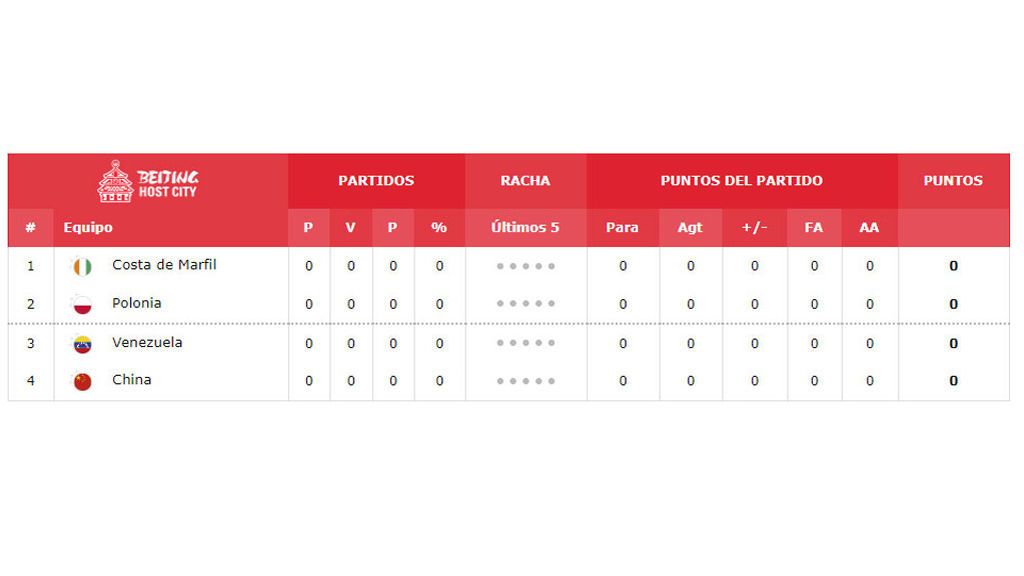The image size is (1024, 576).
Task: Select the PARTIDOS header group
Action: click(376, 181)
